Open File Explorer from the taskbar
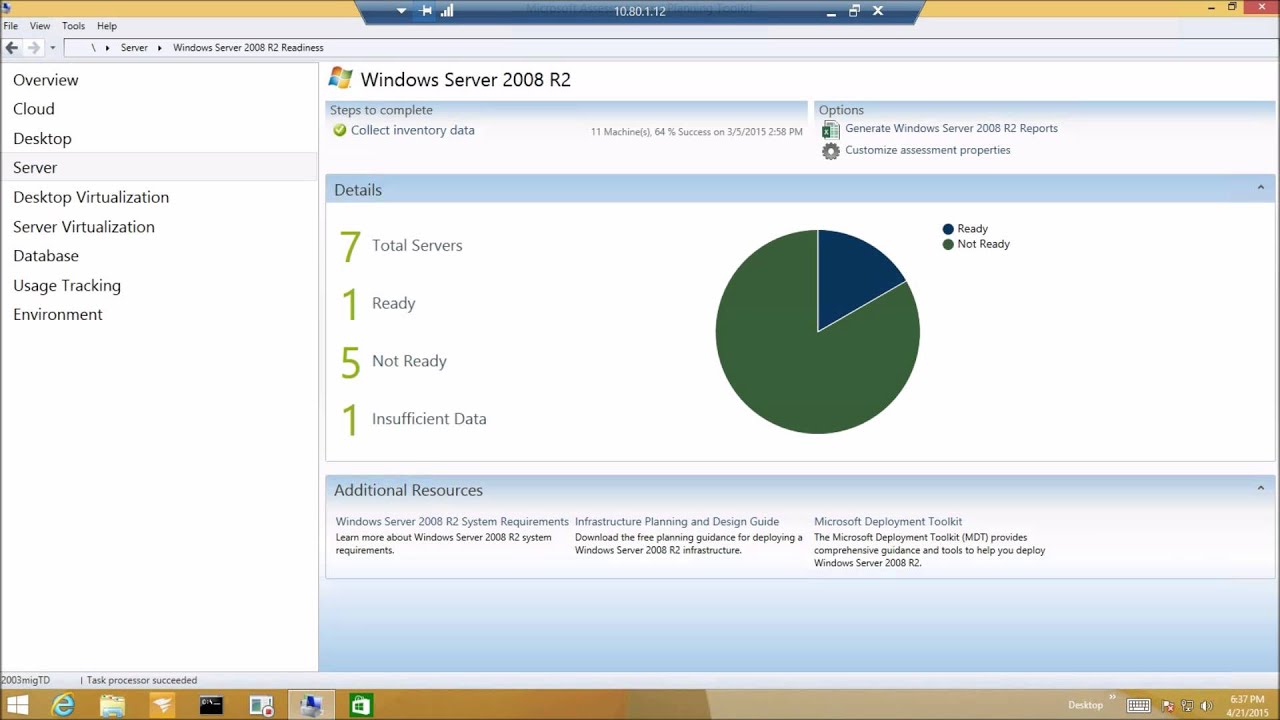 112,706
